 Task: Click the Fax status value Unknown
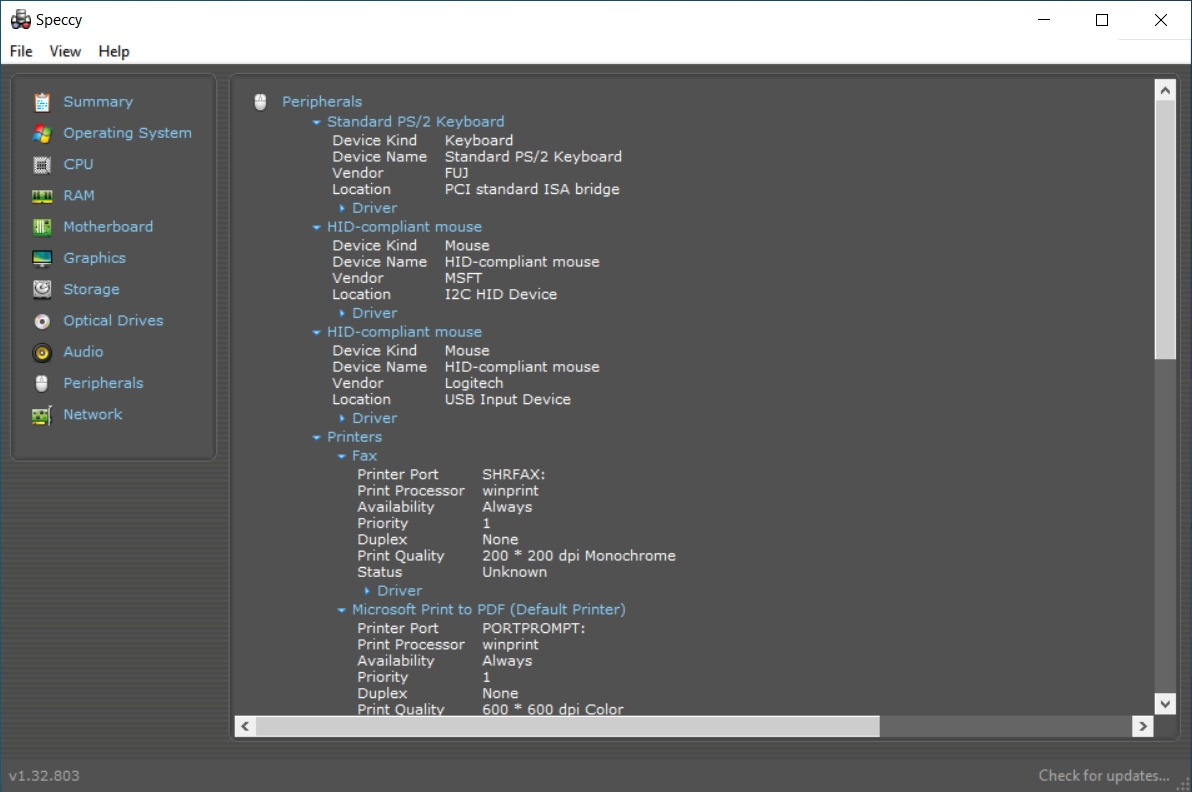[x=515, y=572]
